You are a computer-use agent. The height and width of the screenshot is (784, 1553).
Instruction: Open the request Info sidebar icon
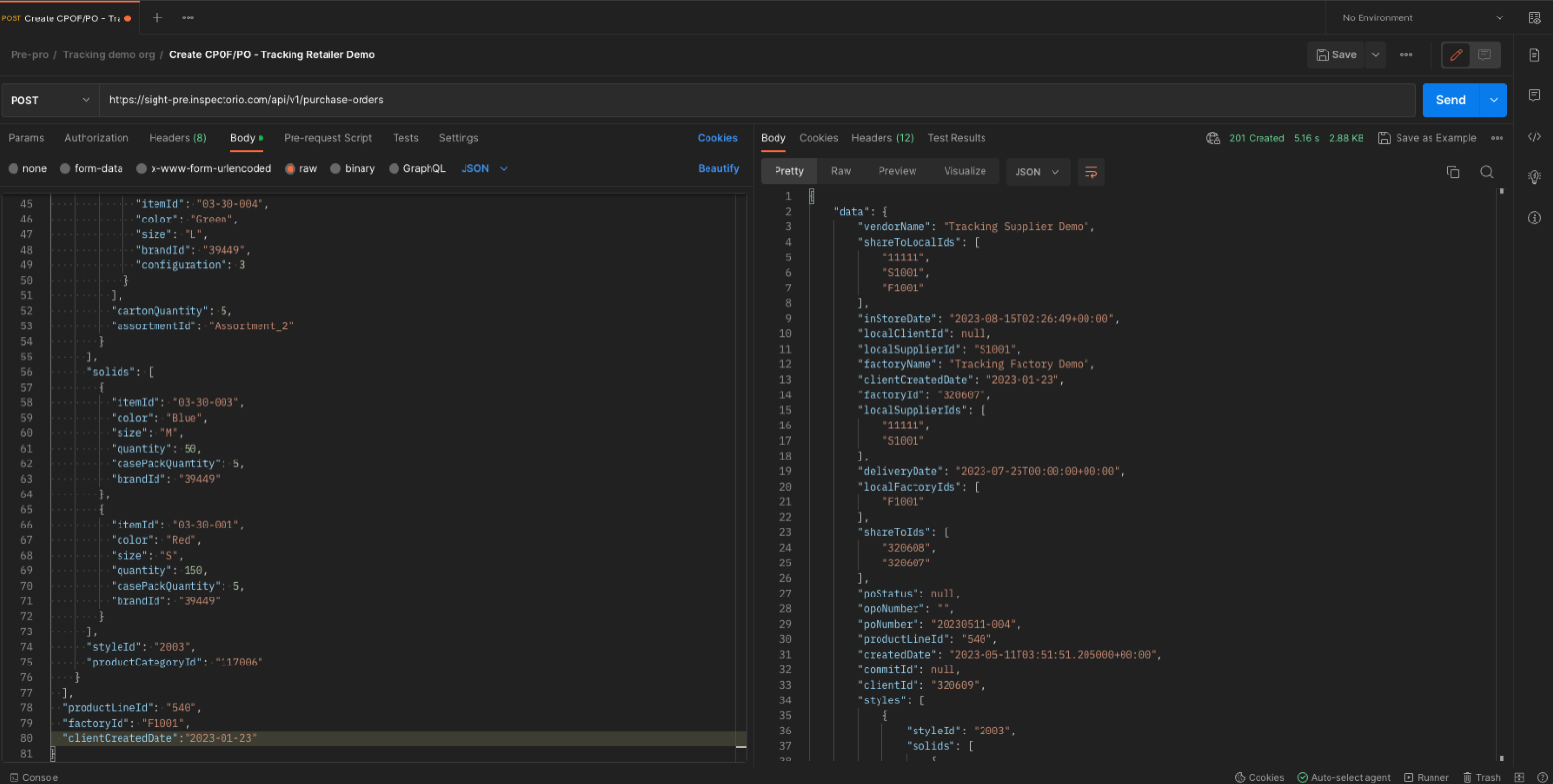pos(1535,218)
